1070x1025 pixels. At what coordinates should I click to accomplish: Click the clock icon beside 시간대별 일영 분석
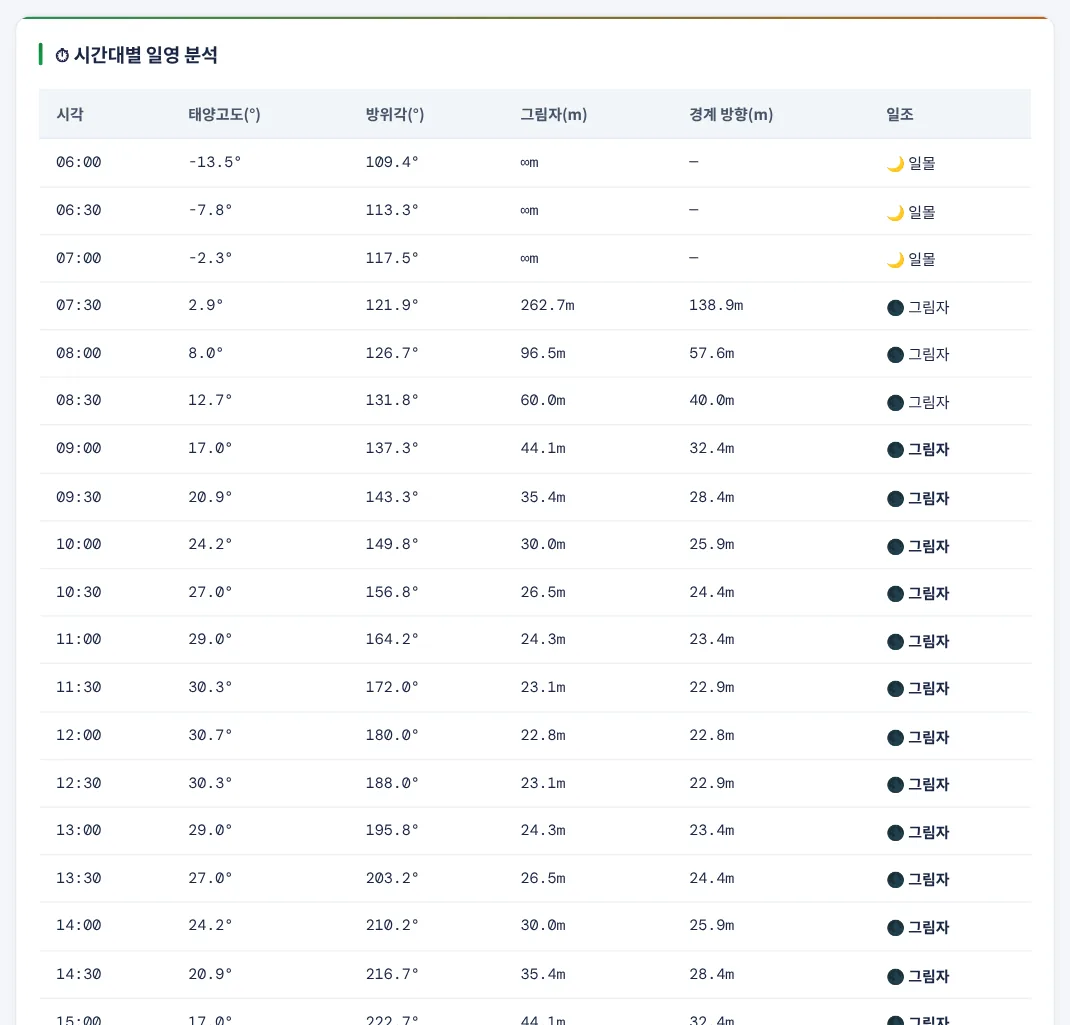point(62,55)
